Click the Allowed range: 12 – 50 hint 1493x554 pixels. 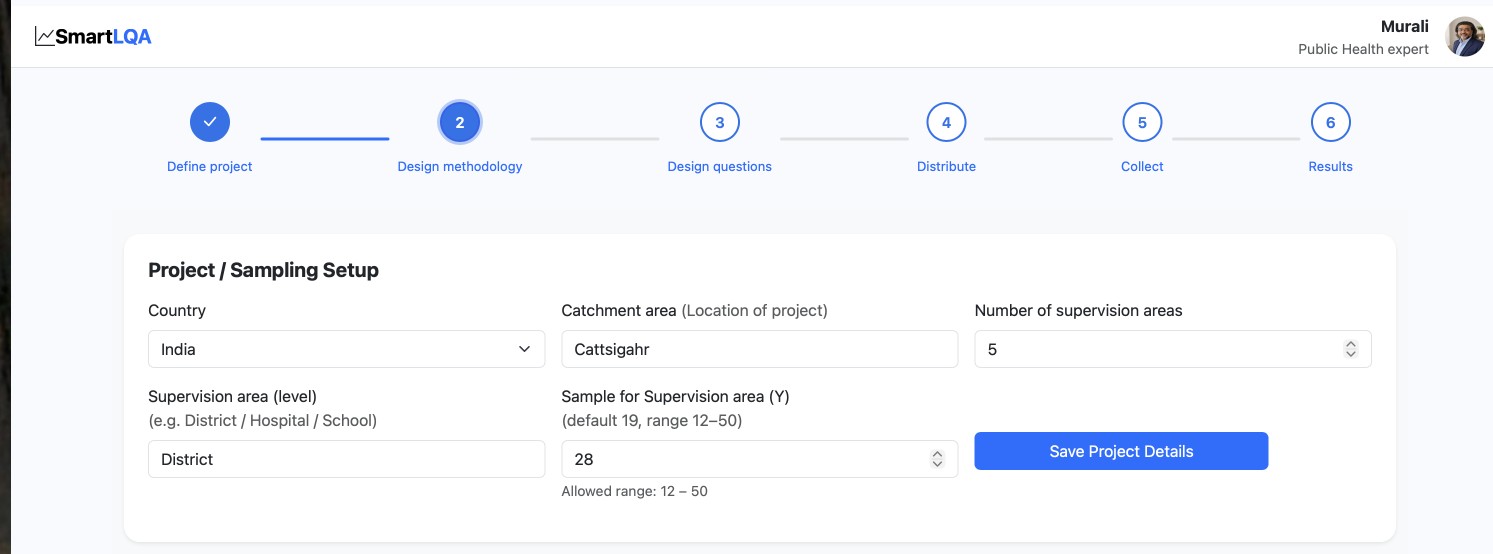click(634, 491)
